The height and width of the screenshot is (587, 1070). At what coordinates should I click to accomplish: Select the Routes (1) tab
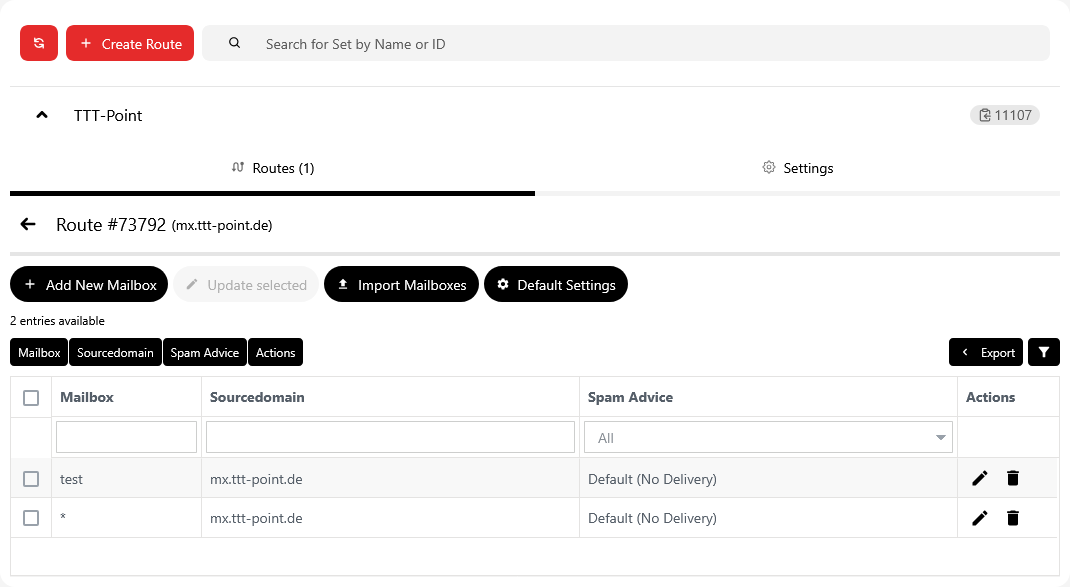click(272, 168)
